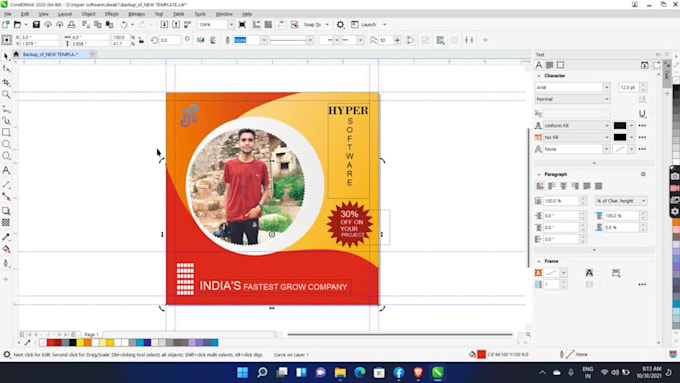
Task: Set paragraph alignment to center
Action: [563, 186]
